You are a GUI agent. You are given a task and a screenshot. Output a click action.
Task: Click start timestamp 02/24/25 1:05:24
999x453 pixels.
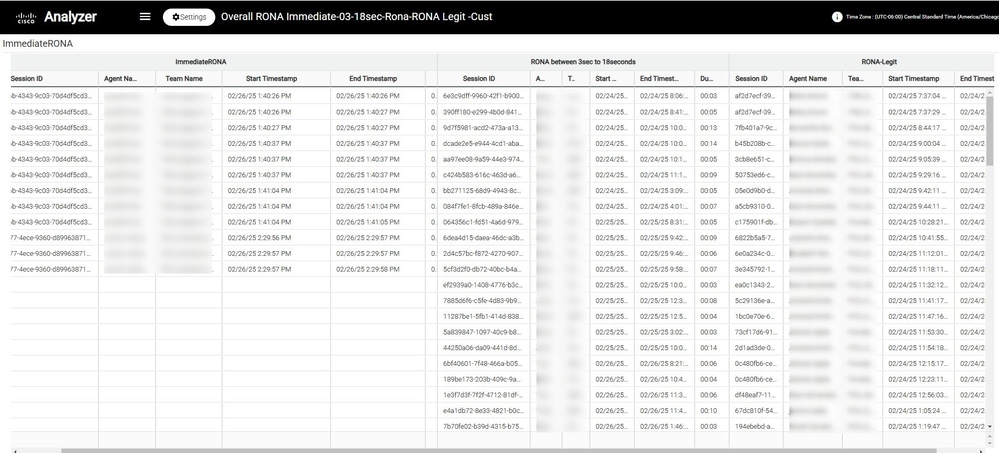[917, 410]
